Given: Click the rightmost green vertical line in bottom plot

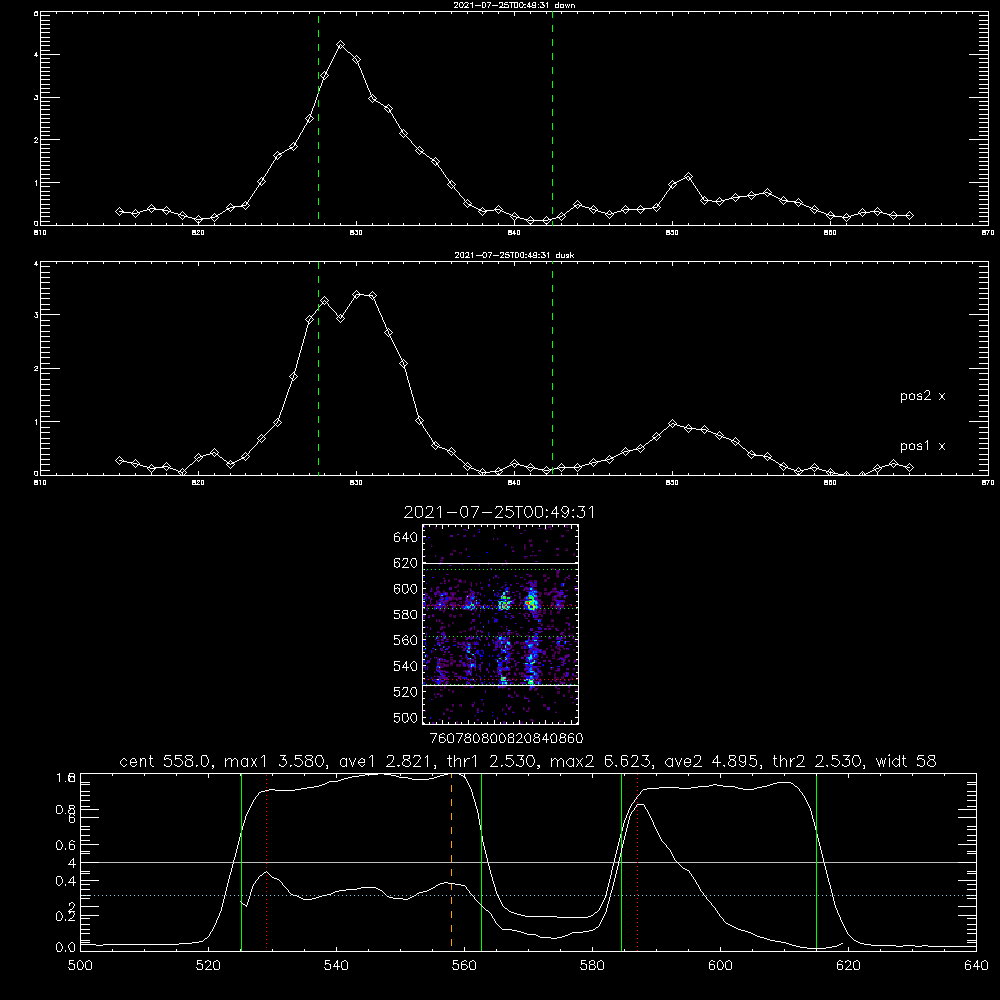Looking at the screenshot, I should pos(816,861).
